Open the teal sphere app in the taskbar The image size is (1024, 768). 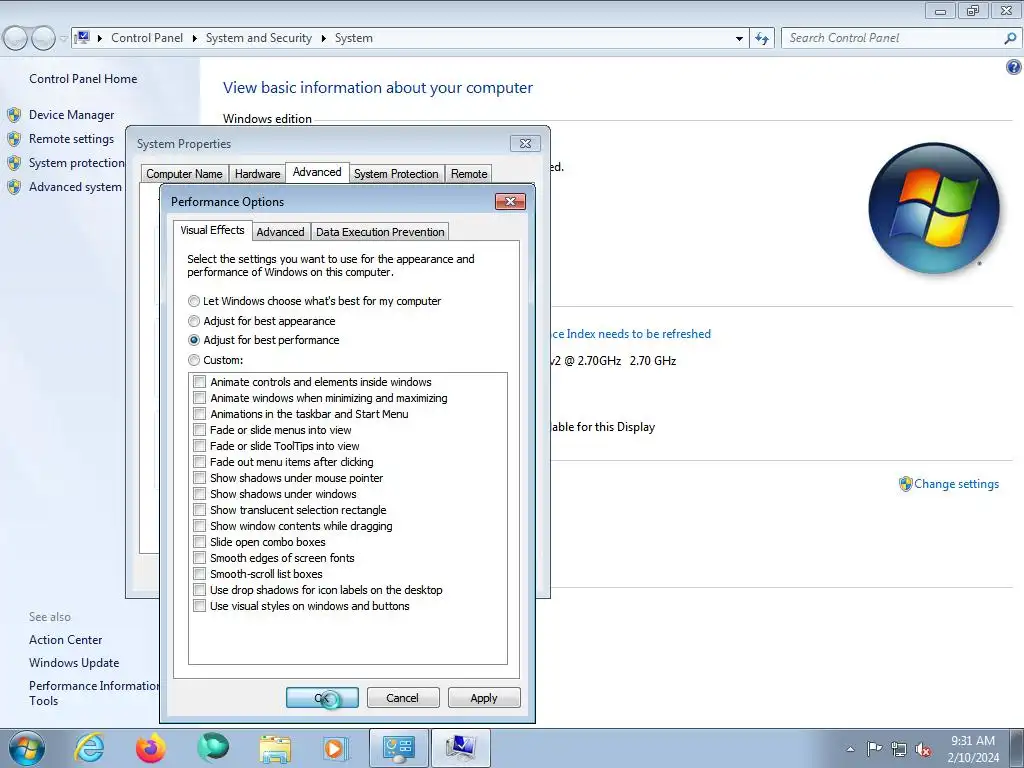pyautogui.click(x=213, y=748)
